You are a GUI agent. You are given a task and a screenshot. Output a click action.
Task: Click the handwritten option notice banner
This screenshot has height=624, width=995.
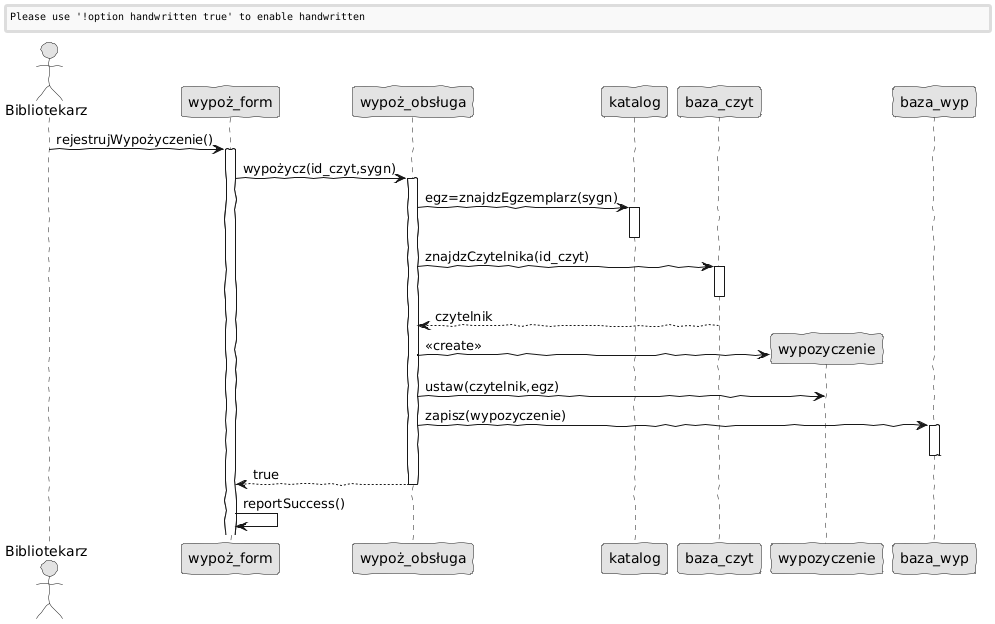tap(497, 18)
